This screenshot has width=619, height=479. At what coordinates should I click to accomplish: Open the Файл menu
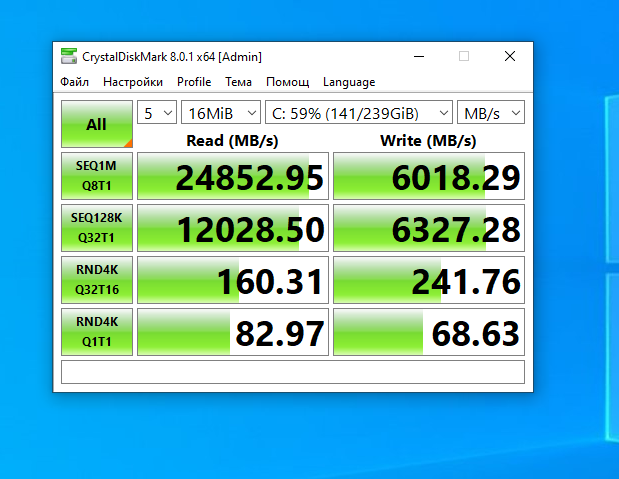click(x=74, y=82)
